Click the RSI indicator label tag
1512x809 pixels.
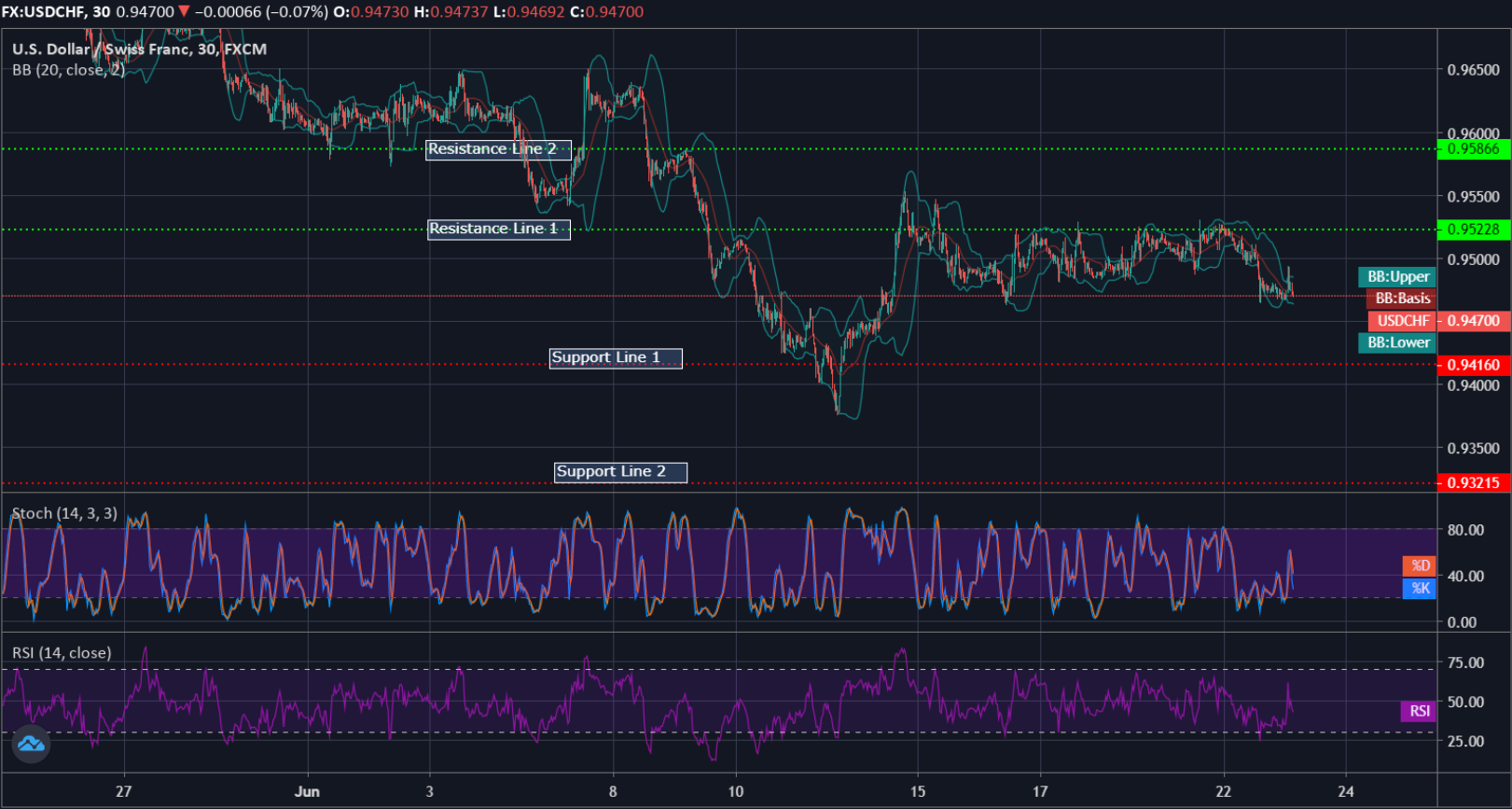[x=1419, y=711]
